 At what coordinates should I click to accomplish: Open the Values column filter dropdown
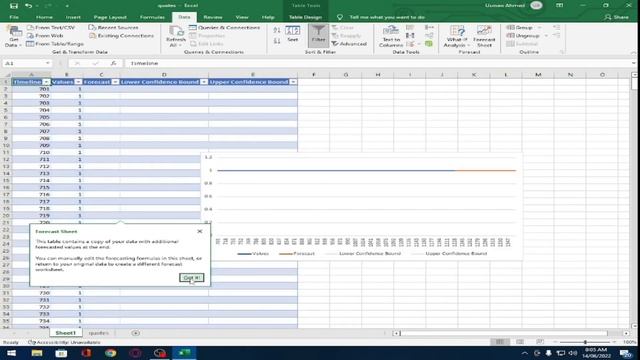click(78, 82)
